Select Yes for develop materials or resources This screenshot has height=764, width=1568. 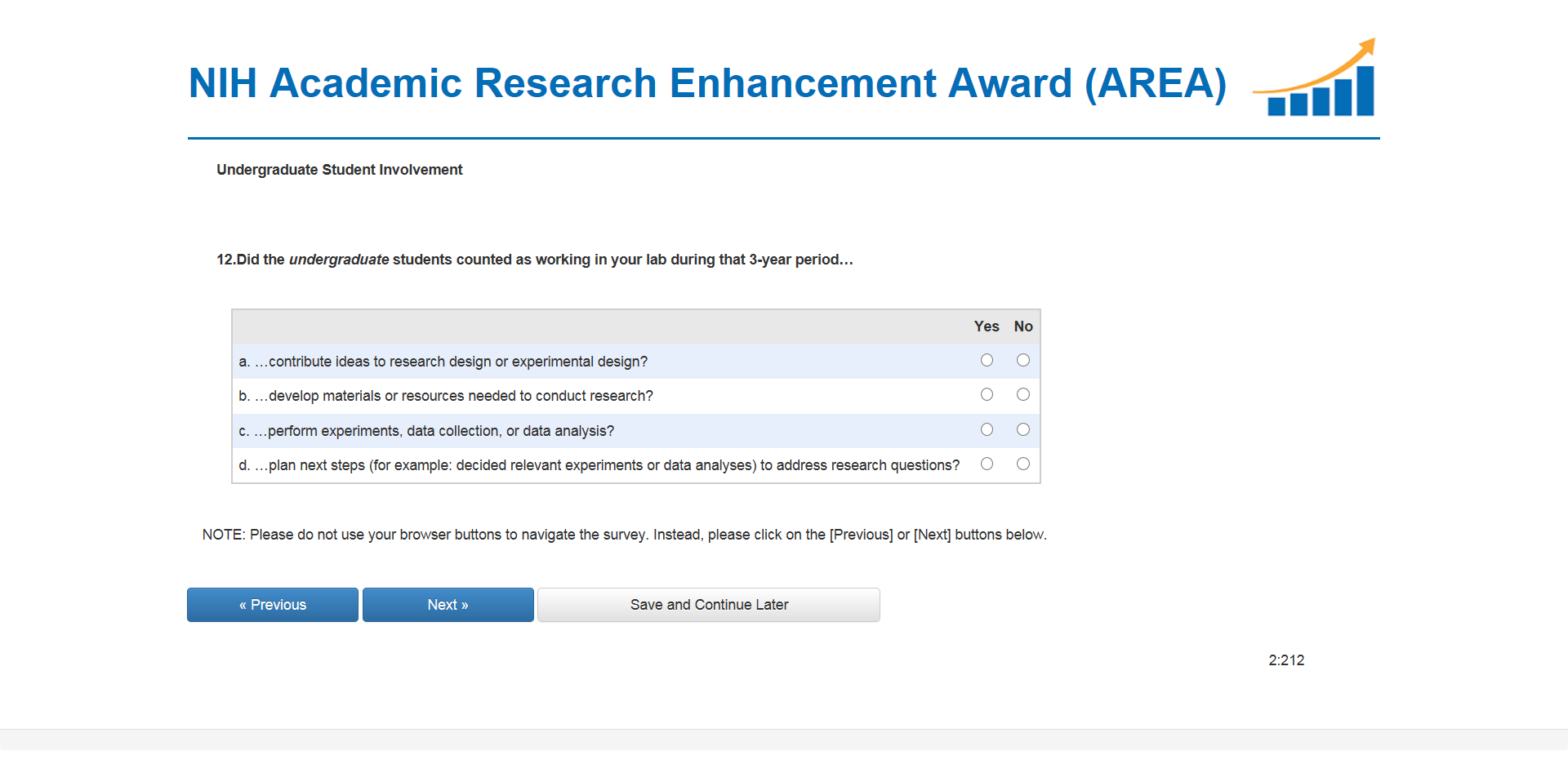pos(987,395)
